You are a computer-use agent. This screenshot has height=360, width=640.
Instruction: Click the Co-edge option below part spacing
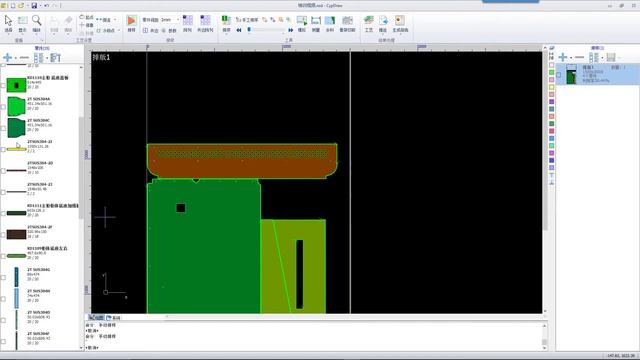pyautogui.click(x=151, y=31)
